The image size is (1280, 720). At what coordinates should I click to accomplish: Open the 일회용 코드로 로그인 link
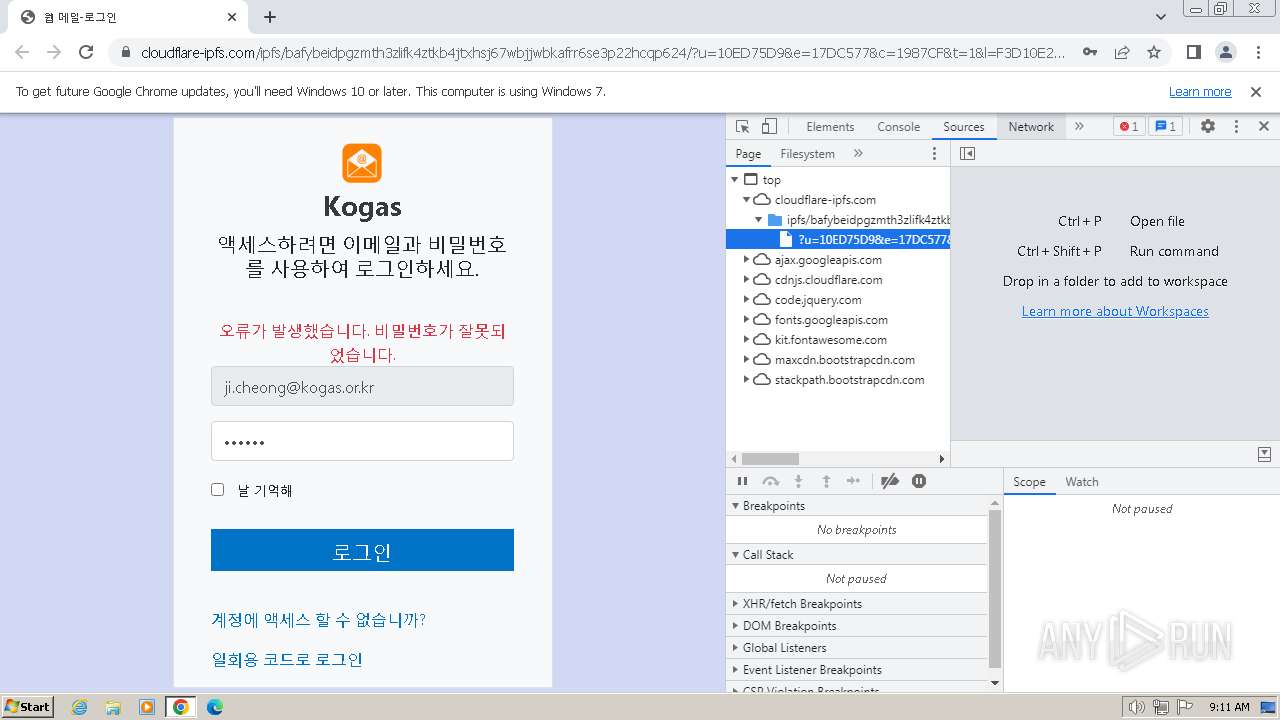(x=287, y=660)
